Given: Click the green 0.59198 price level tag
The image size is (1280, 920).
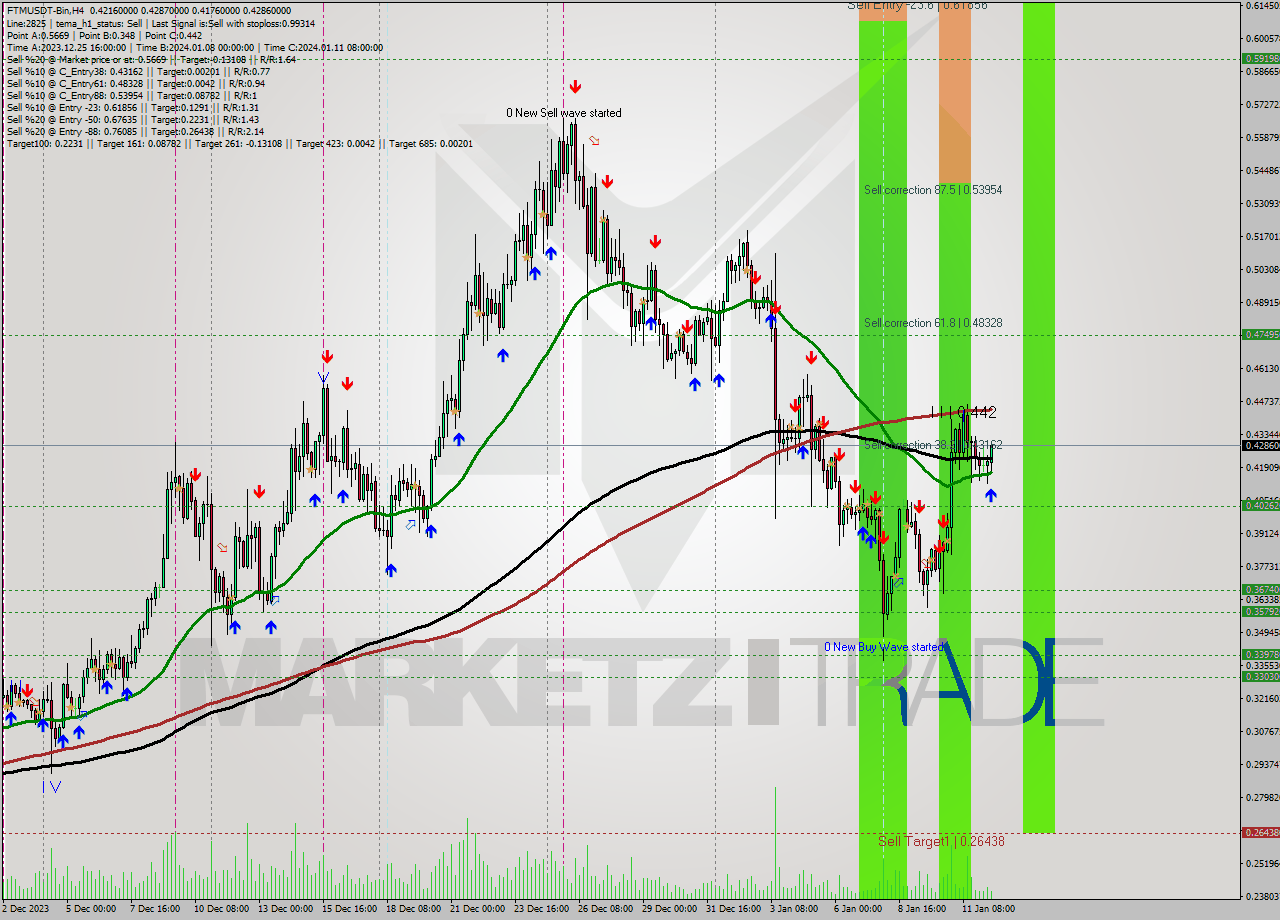Looking at the screenshot, I should 1260,58.
